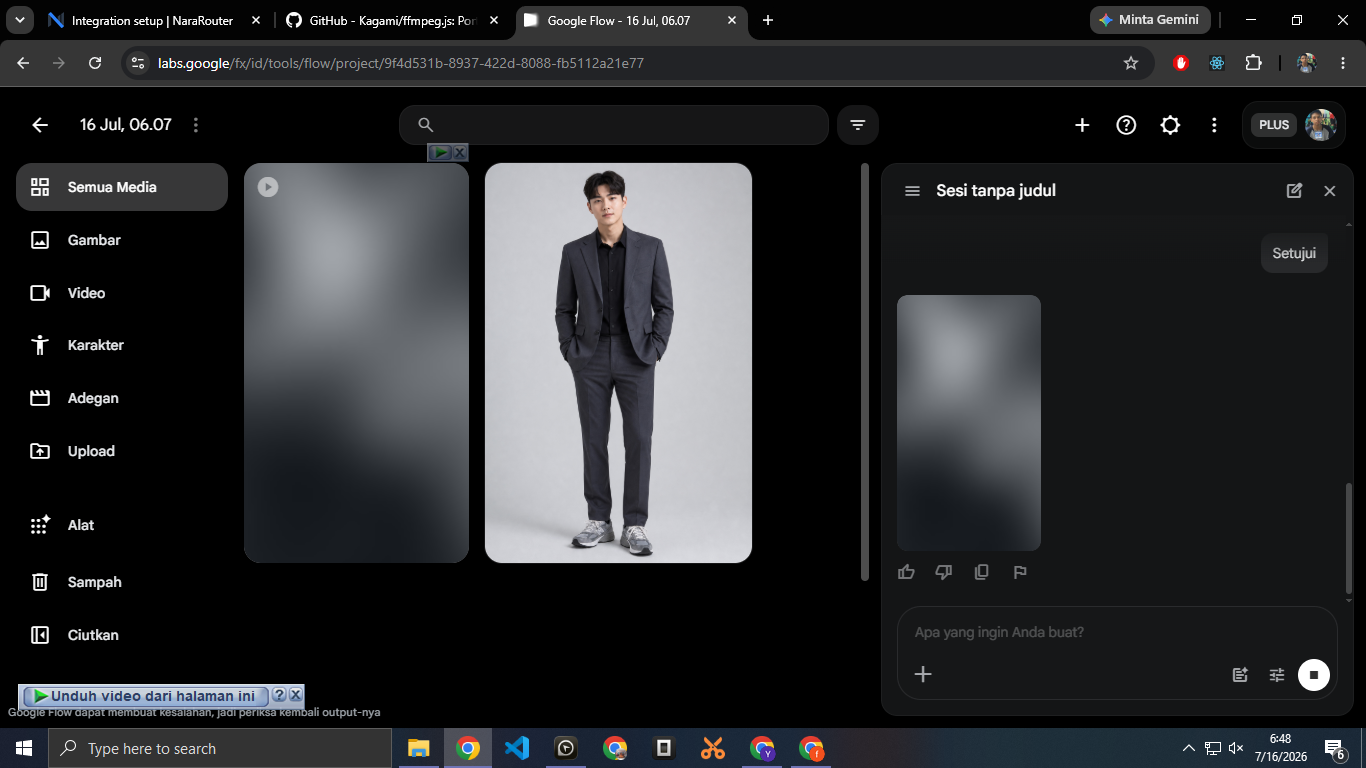This screenshot has height=768, width=1366.
Task: Click the PLUS account badge
Action: click(1274, 125)
